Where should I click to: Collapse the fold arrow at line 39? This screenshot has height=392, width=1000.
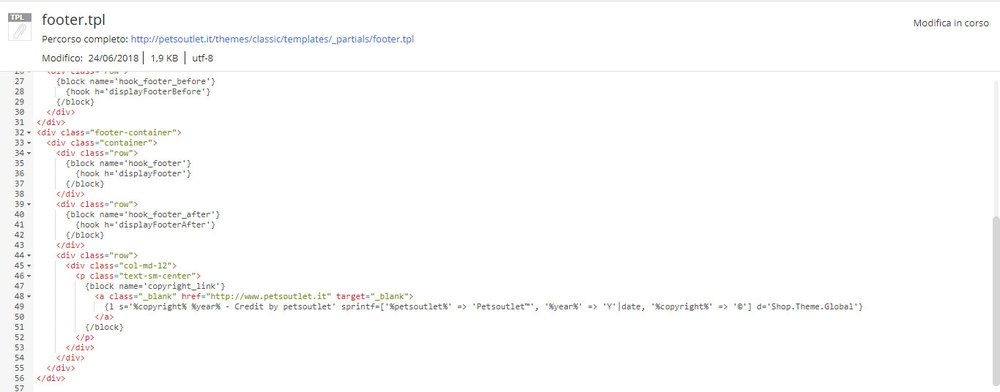29,204
